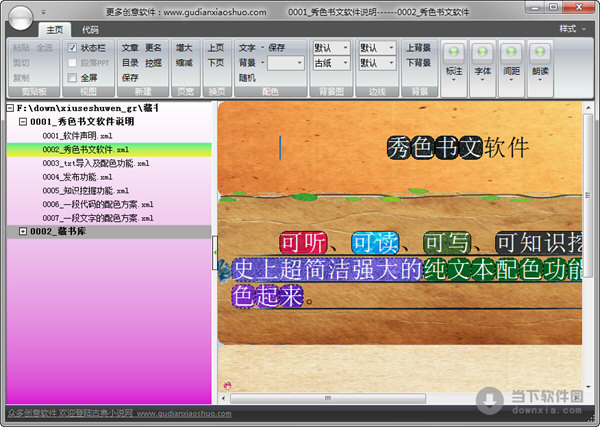600x427 pixels.
Task: Switch to the 主页 tab
Action: (56, 30)
